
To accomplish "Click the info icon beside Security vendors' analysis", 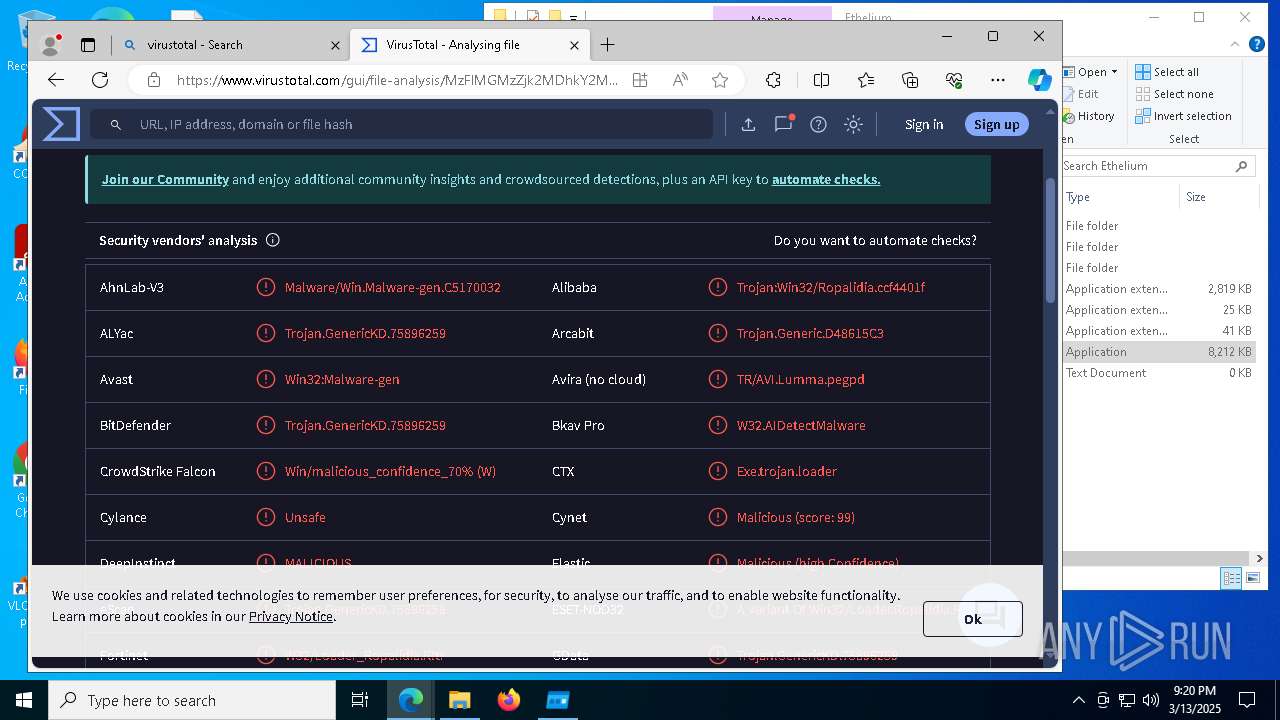I will pos(273,240).
